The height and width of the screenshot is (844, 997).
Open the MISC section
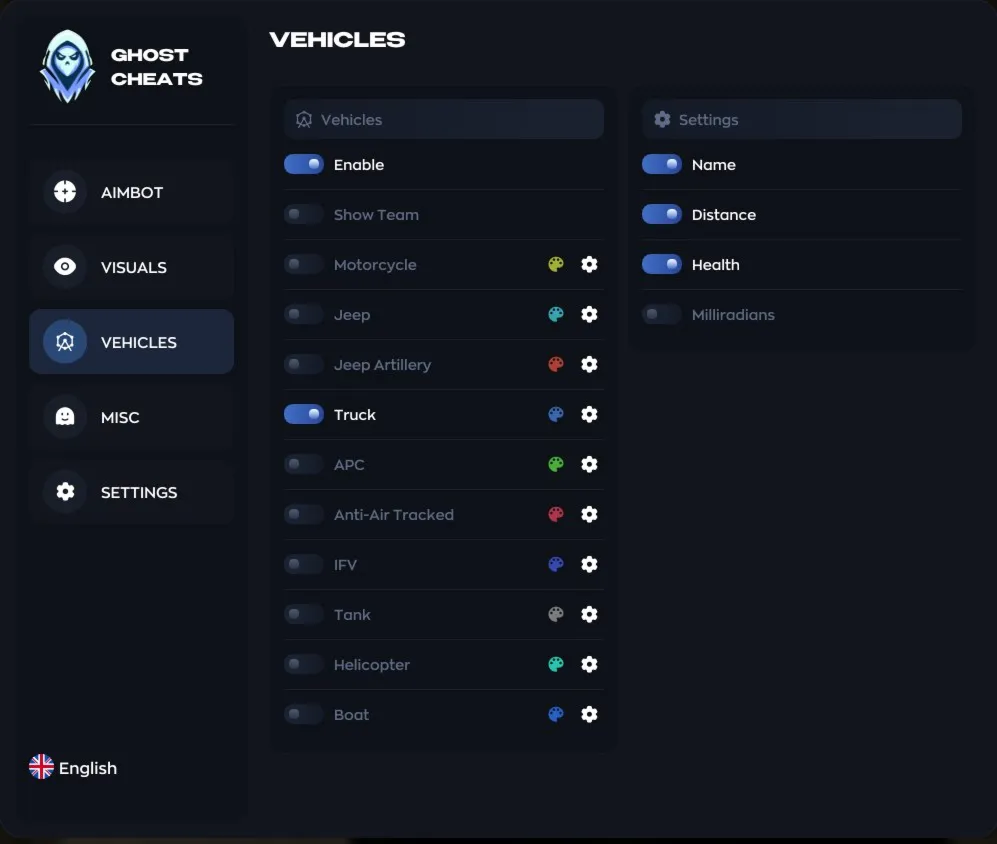click(x=132, y=417)
